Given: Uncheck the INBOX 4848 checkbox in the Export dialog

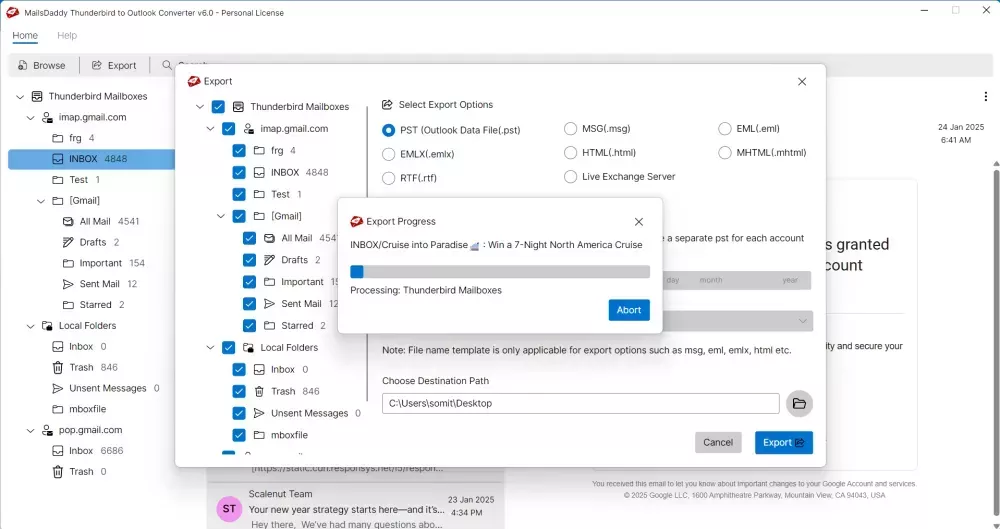Looking at the screenshot, I should (239, 172).
